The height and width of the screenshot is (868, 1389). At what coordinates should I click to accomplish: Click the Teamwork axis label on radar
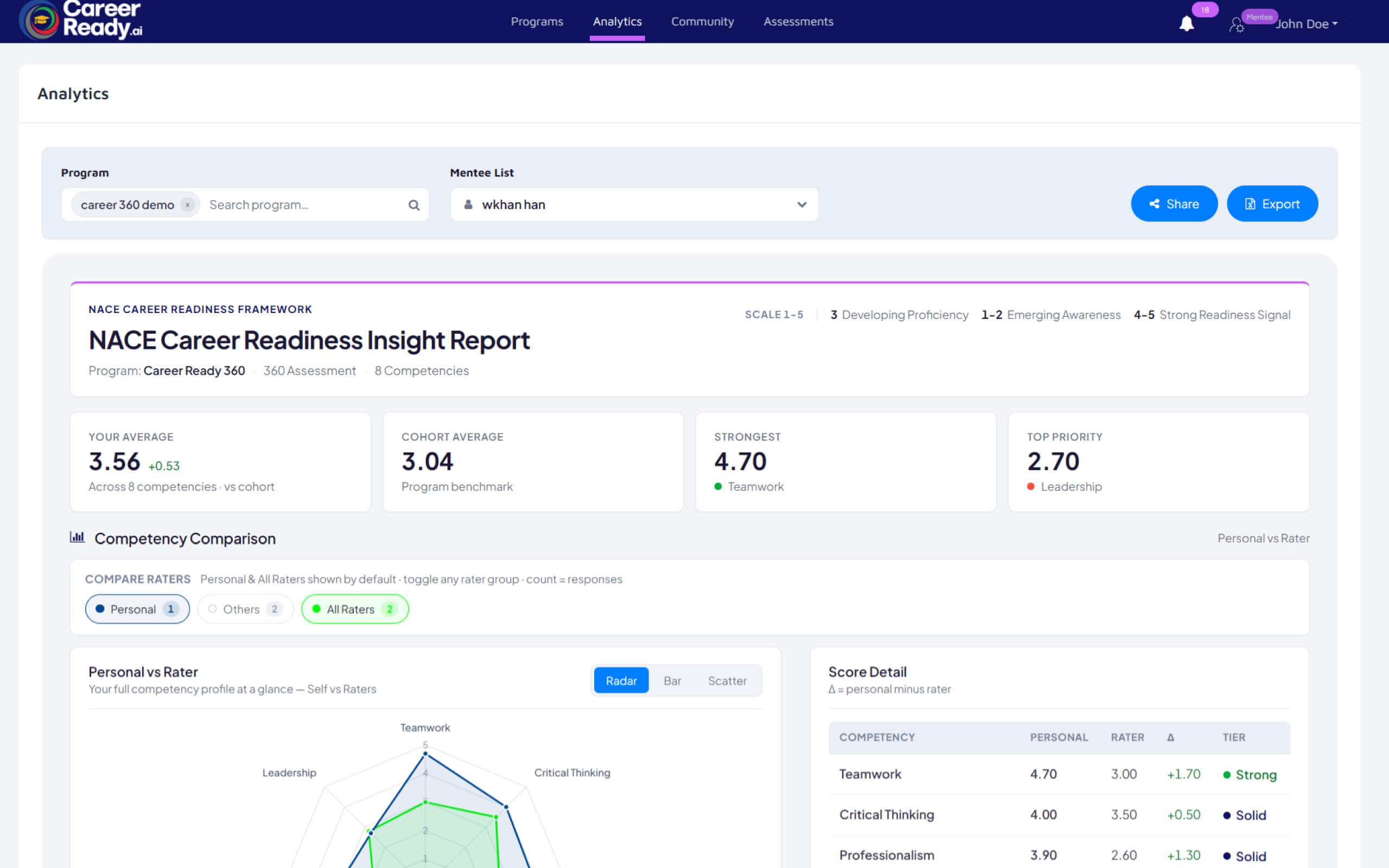(x=425, y=727)
